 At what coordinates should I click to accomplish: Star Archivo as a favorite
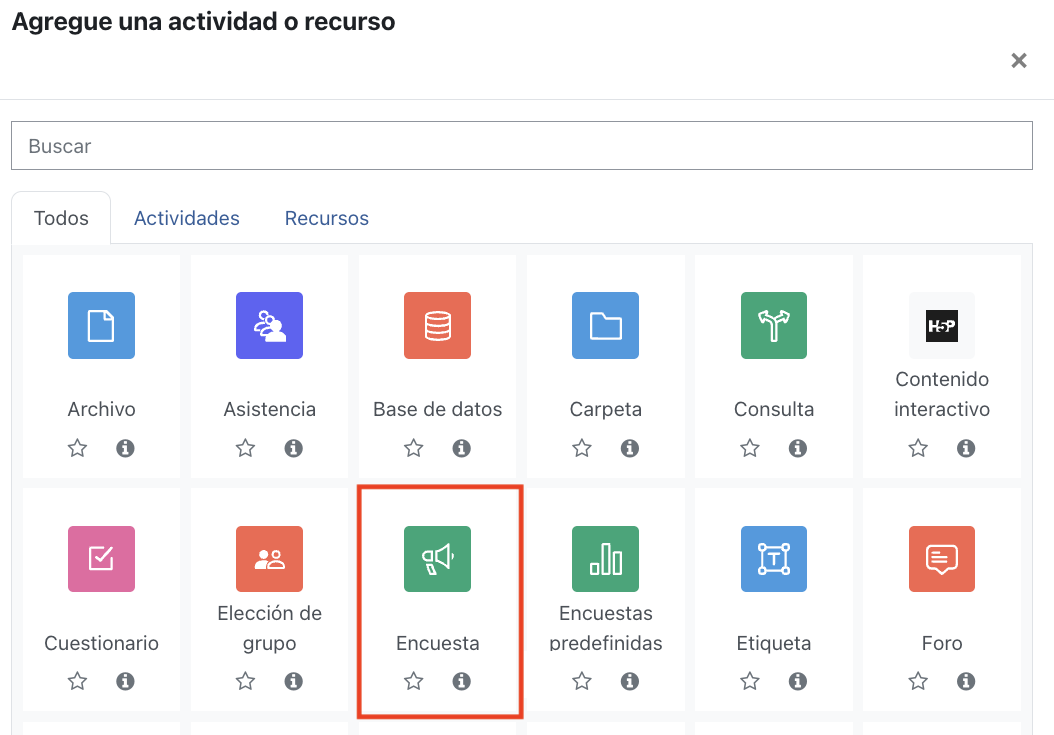click(x=77, y=448)
